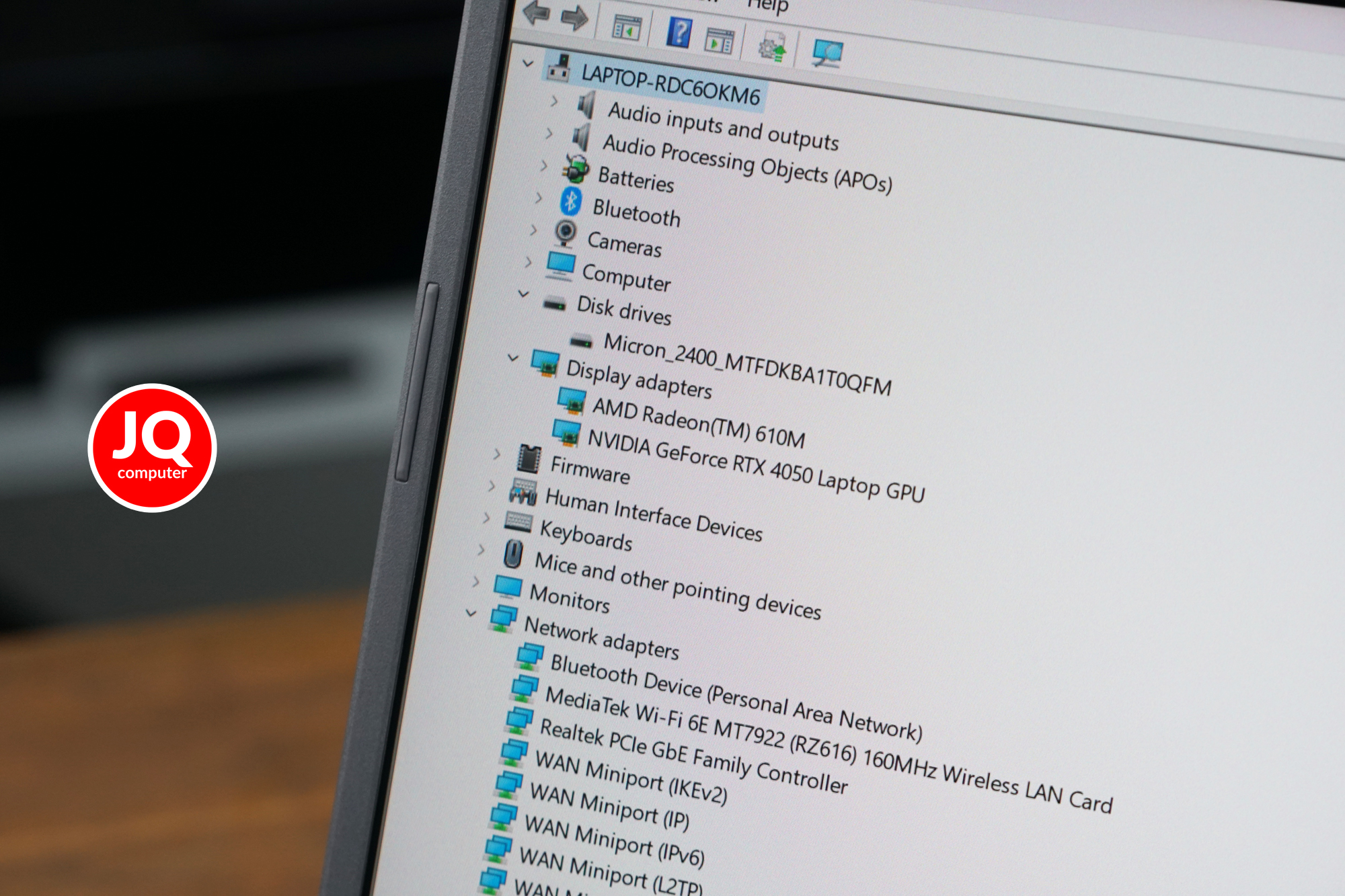Expand the Keyboards chevron

tap(486, 518)
